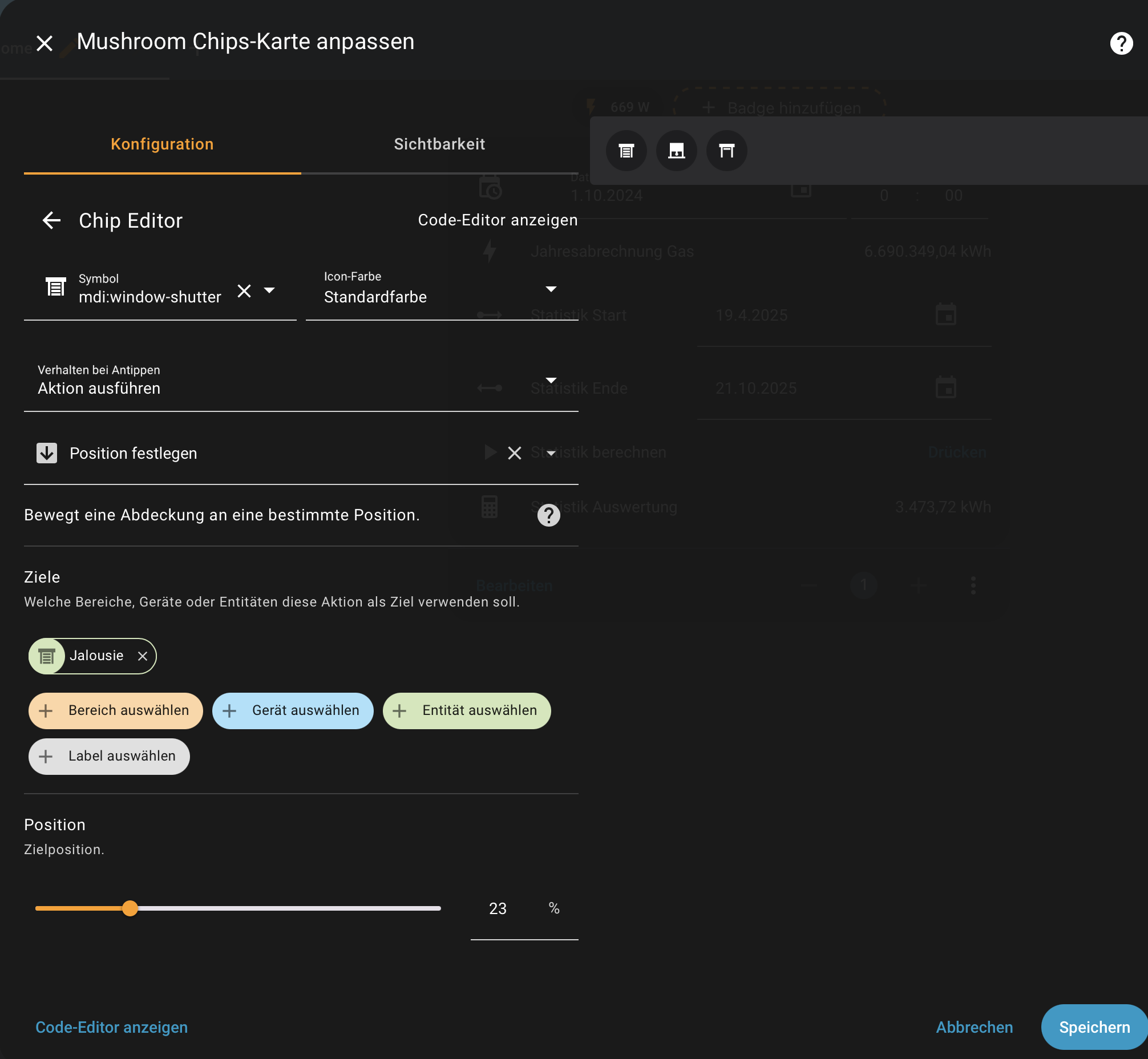Viewport: 1148px width, 1059px height.
Task: Click the position percent input field
Action: click(498, 908)
